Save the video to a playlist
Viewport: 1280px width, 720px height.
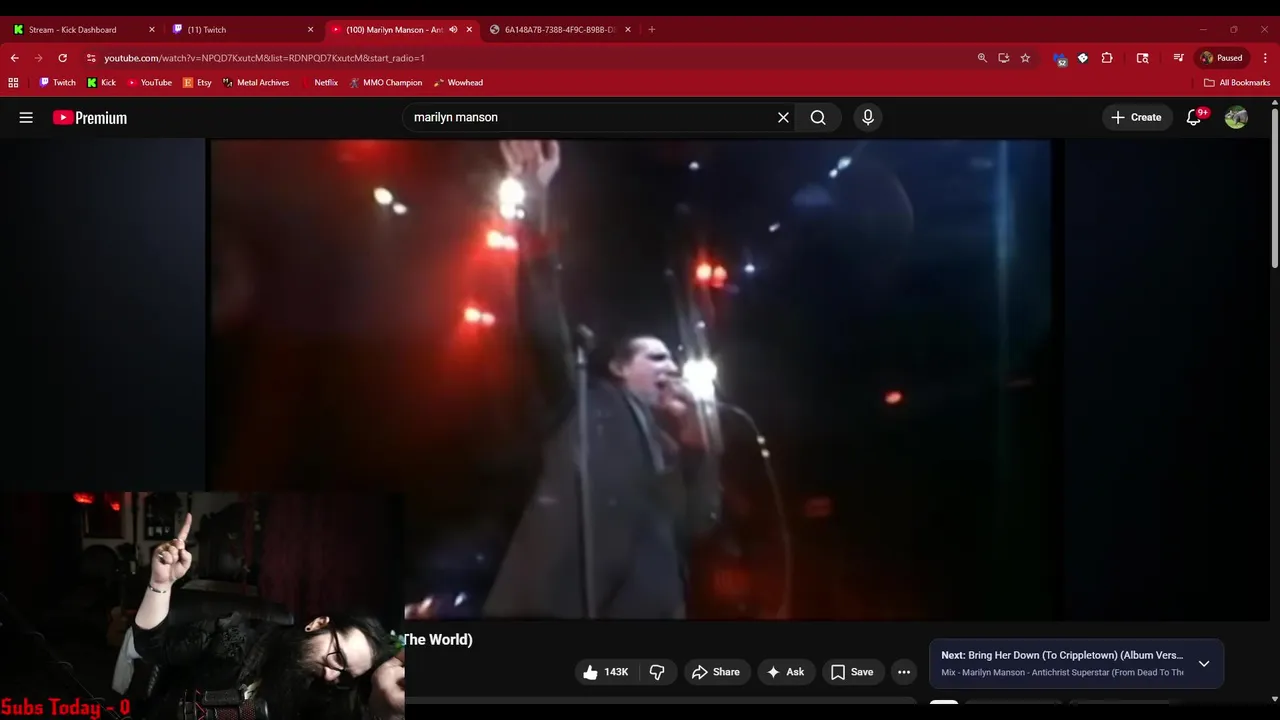click(x=852, y=672)
